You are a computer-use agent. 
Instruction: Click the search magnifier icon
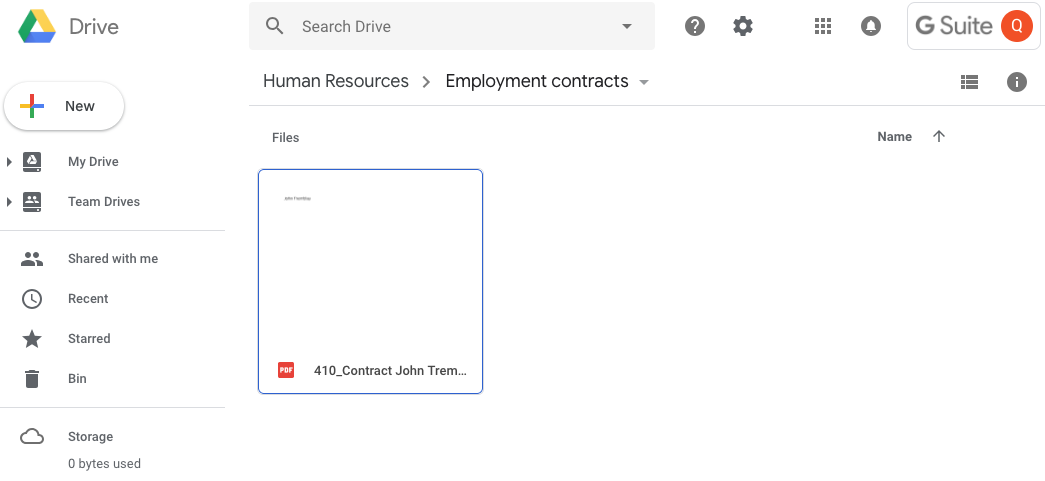pyautogui.click(x=275, y=26)
